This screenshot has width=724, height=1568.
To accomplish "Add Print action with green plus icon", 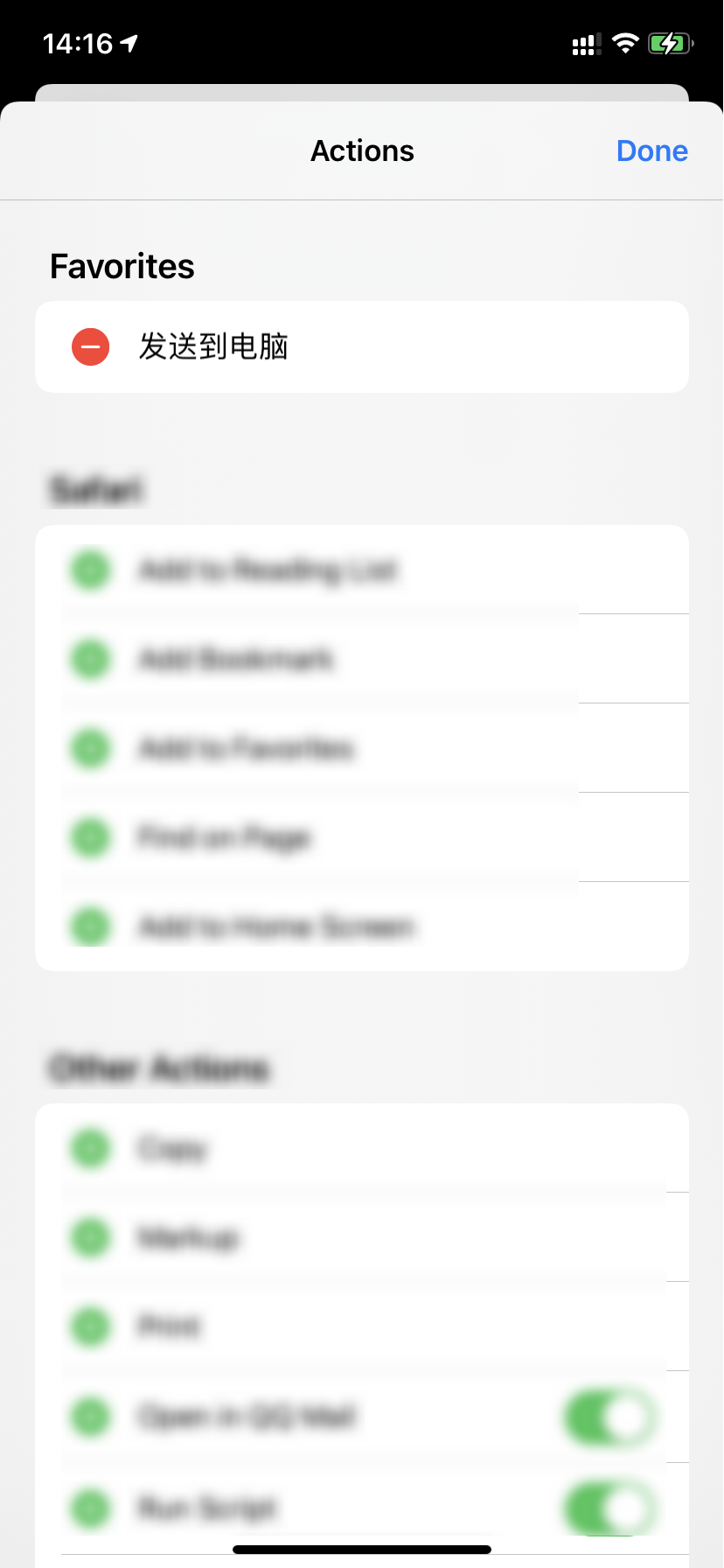I will (91, 1327).
